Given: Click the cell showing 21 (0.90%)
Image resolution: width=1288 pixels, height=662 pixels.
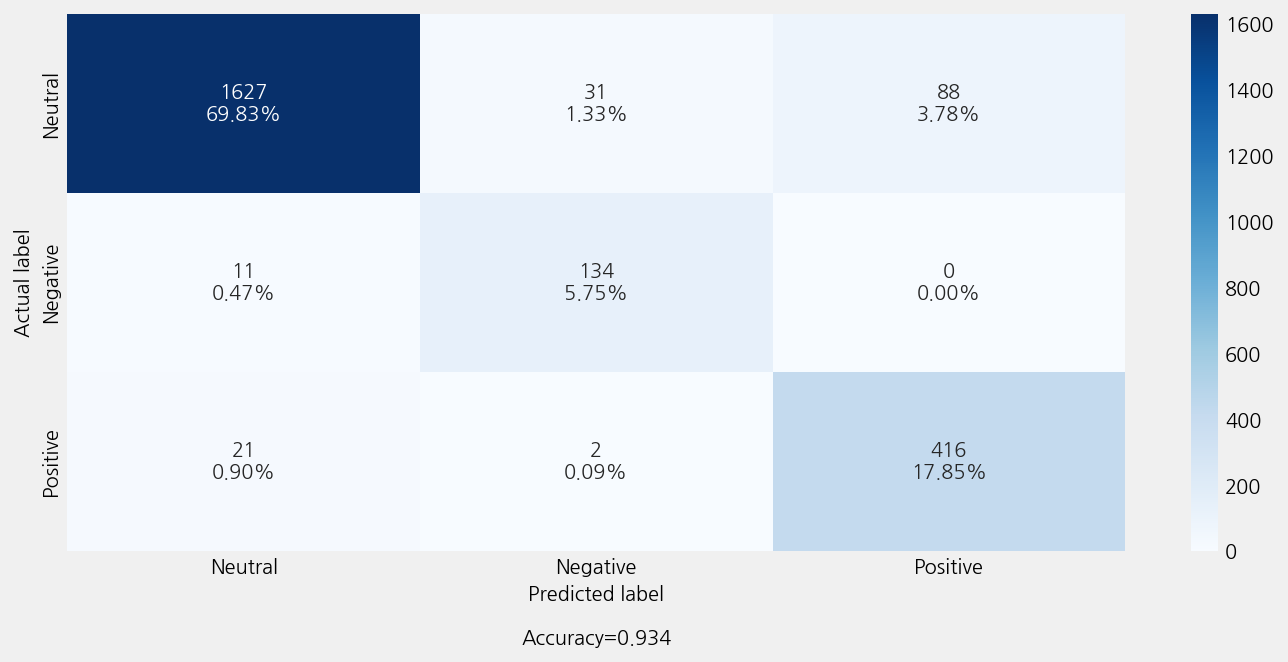Looking at the screenshot, I should pyautogui.click(x=243, y=461).
